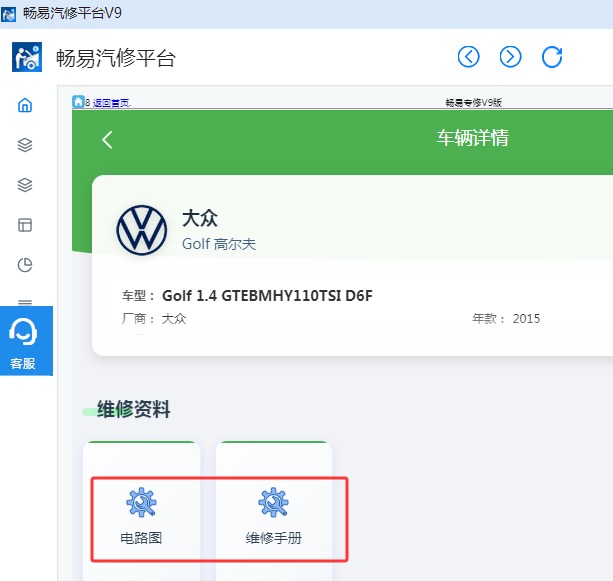Click the browser forward arrow icon
The height and width of the screenshot is (581, 613).
(x=510, y=57)
